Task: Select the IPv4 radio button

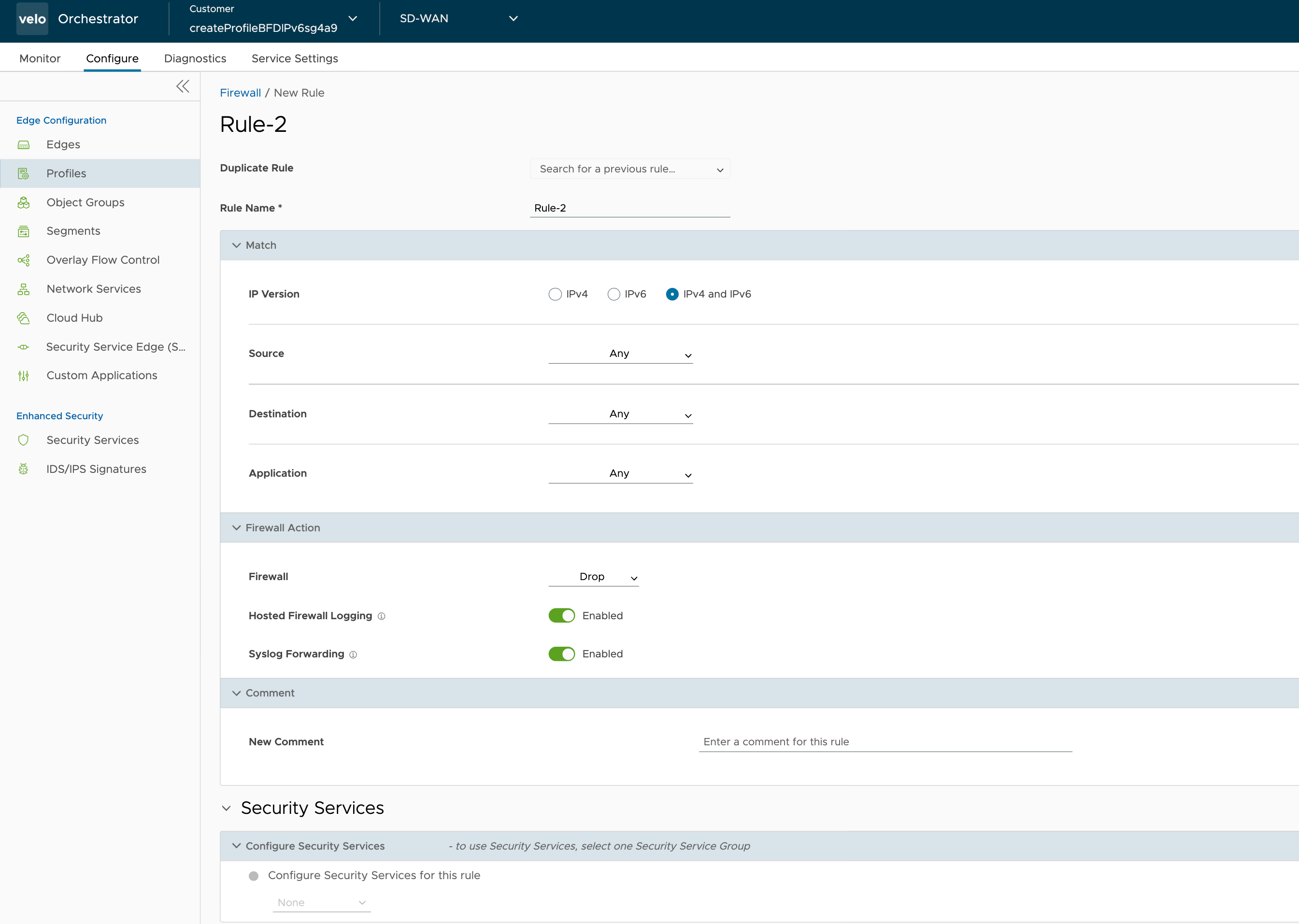Action: (x=555, y=294)
